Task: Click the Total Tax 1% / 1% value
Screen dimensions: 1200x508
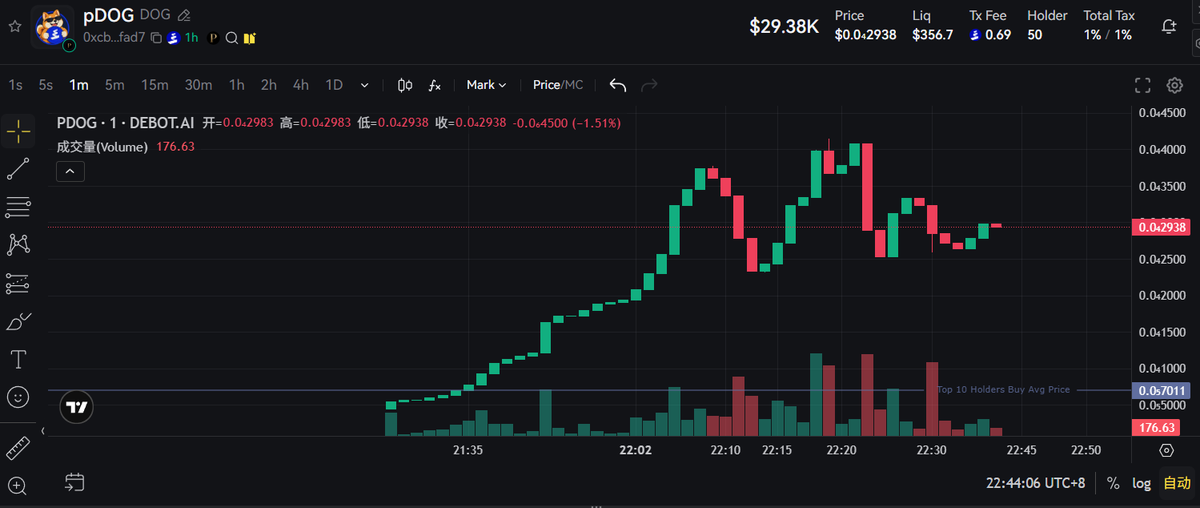Action: pos(1108,35)
